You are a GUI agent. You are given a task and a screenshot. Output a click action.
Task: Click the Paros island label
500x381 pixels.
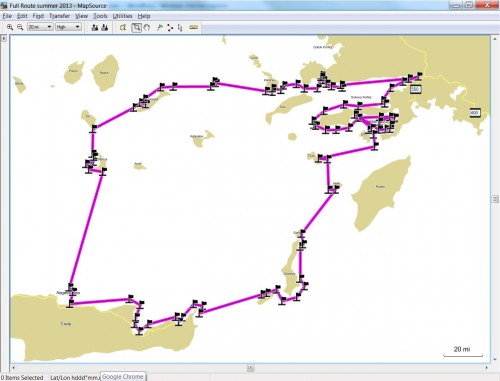tap(73, 71)
